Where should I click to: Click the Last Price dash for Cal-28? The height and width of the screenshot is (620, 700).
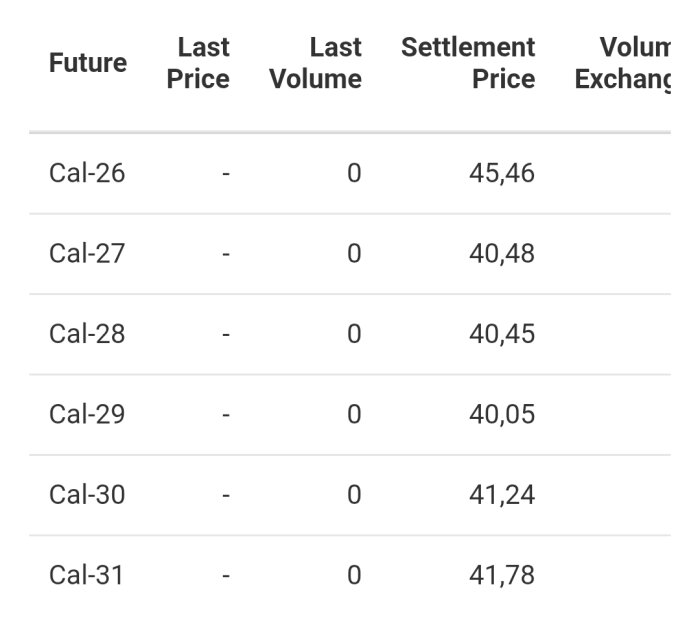click(226, 334)
